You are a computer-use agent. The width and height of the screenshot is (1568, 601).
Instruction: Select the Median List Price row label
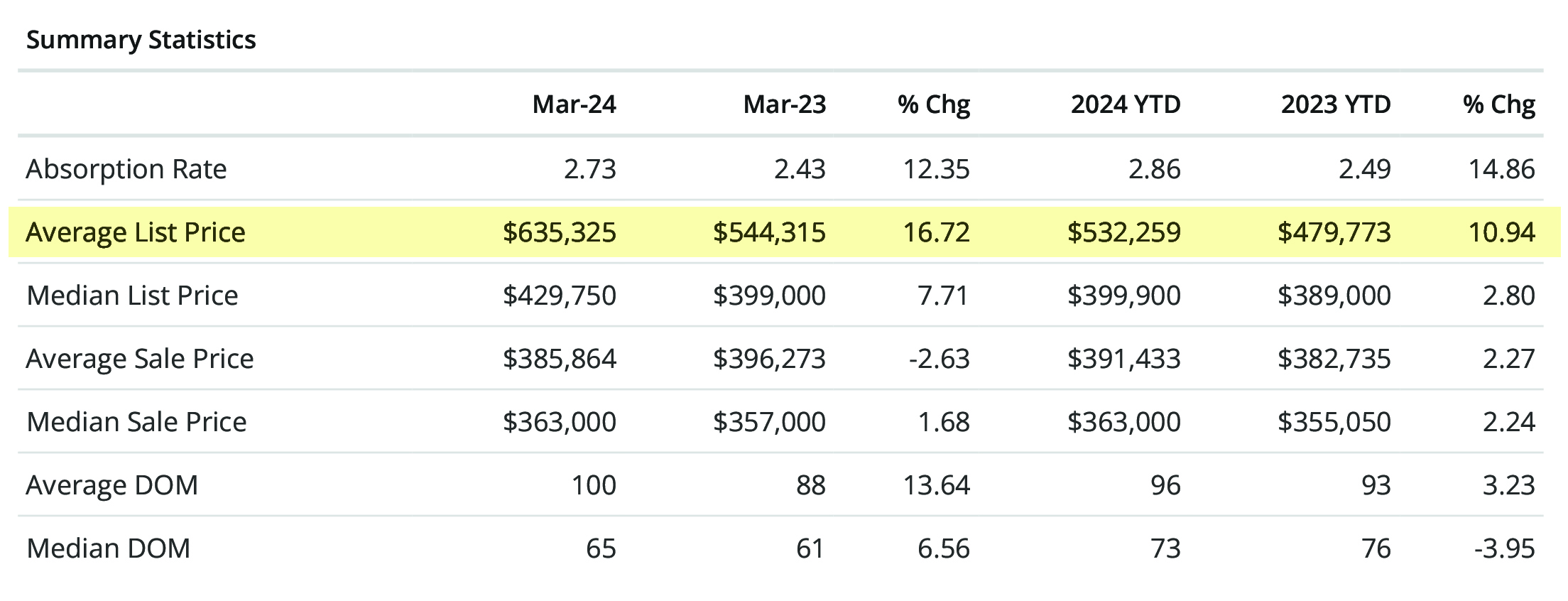[x=132, y=296]
